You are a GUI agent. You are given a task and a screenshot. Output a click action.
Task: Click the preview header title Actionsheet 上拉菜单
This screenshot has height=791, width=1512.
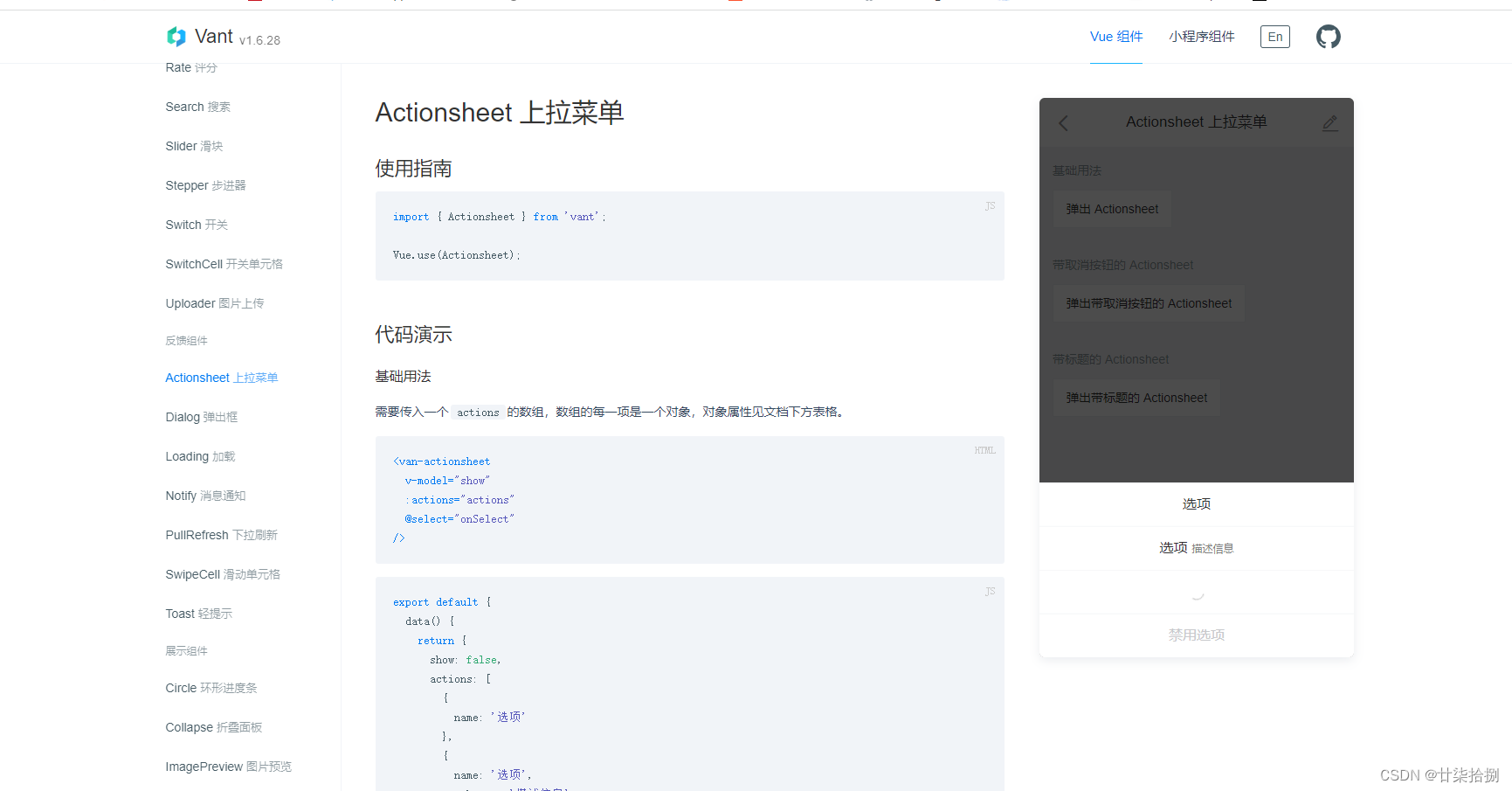[x=1196, y=122]
